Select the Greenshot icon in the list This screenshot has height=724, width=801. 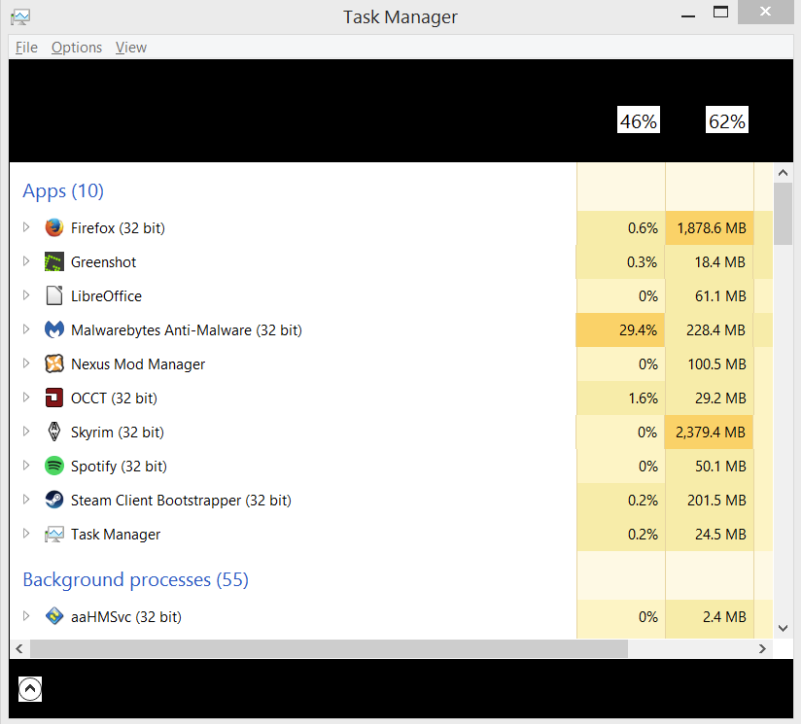tap(54, 262)
